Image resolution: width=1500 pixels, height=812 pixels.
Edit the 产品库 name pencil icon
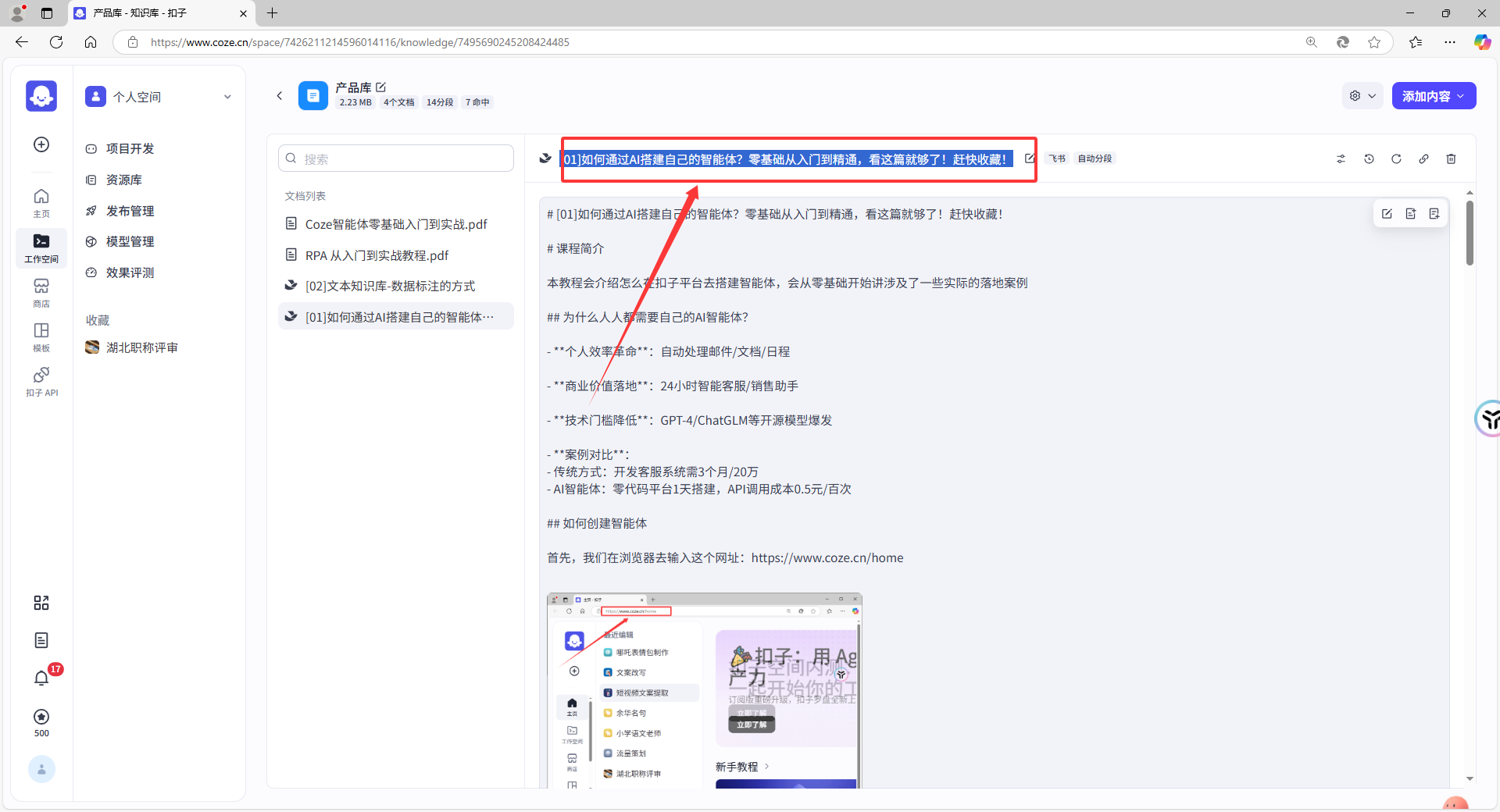point(381,87)
